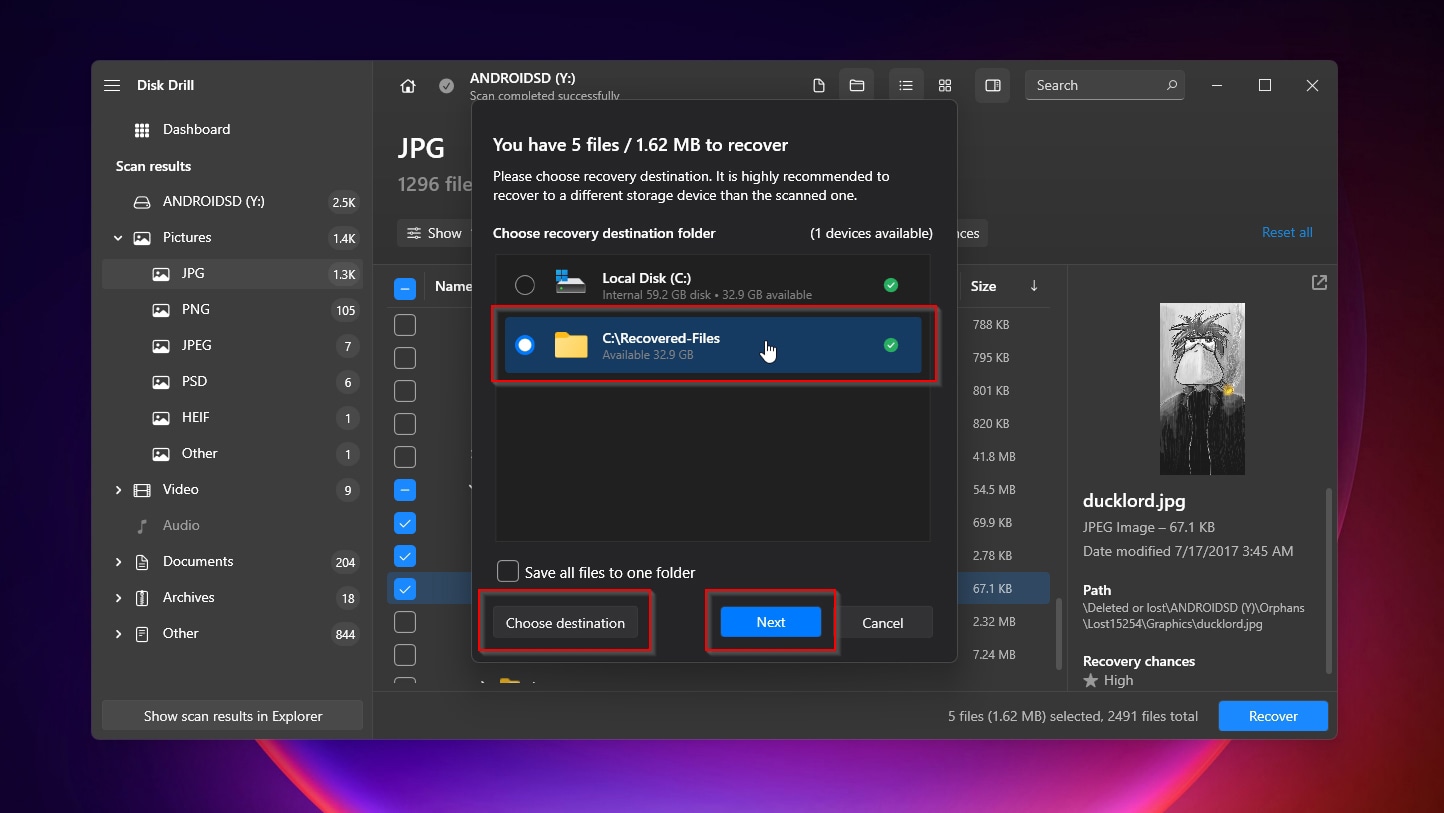The width and height of the screenshot is (1444, 813).
Task: Expand the Documents tree node
Action: (x=118, y=562)
